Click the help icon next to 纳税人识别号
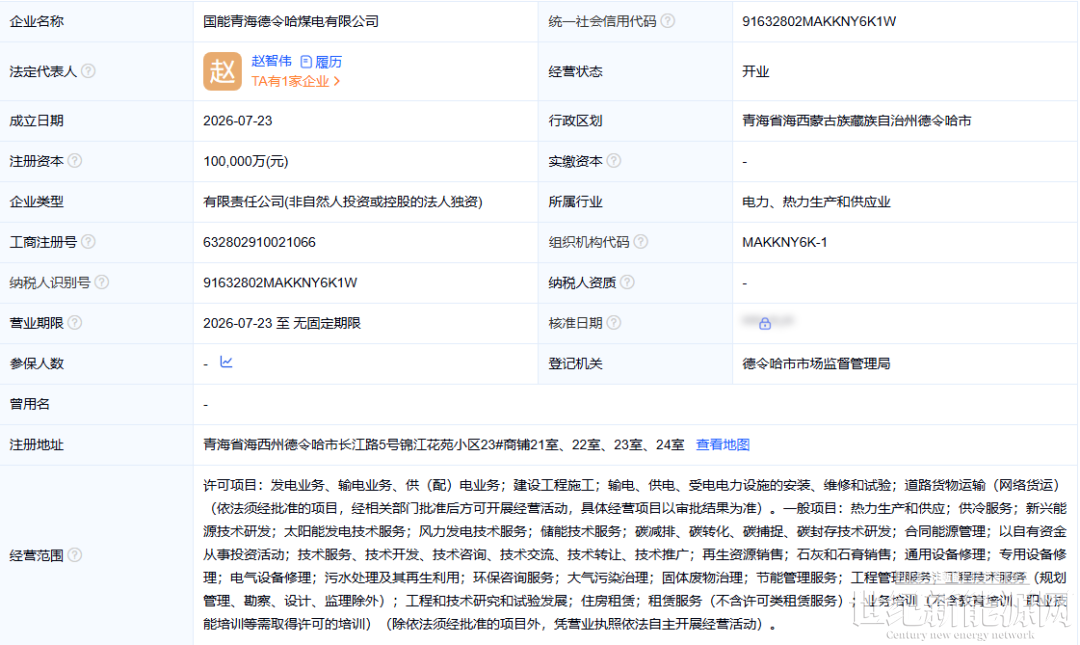 (101, 282)
